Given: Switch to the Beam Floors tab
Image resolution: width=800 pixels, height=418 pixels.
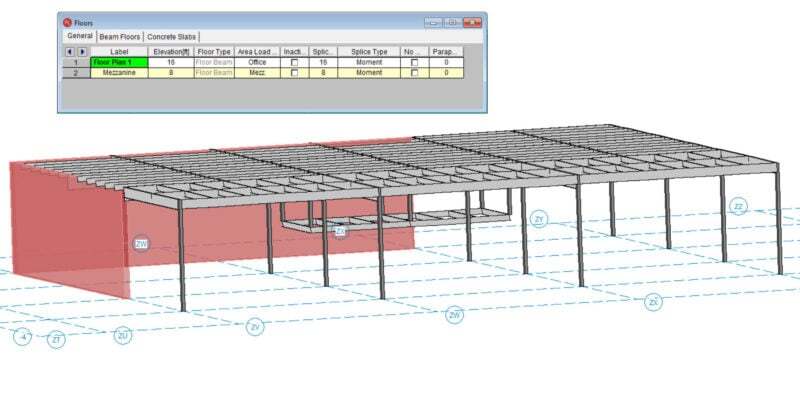Looking at the screenshot, I should [x=120, y=37].
